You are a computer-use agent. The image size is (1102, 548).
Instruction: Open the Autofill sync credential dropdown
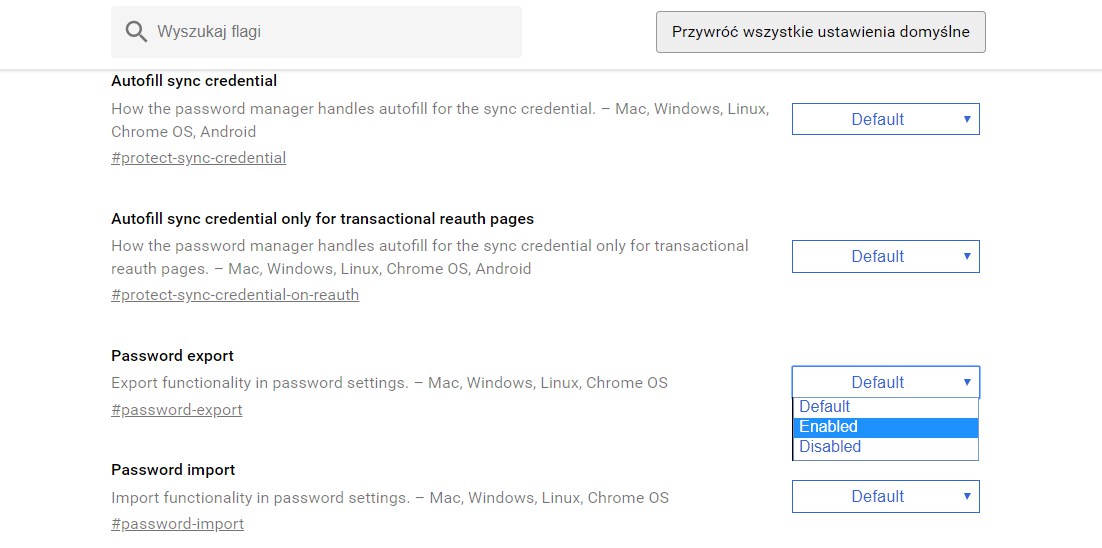click(x=885, y=119)
